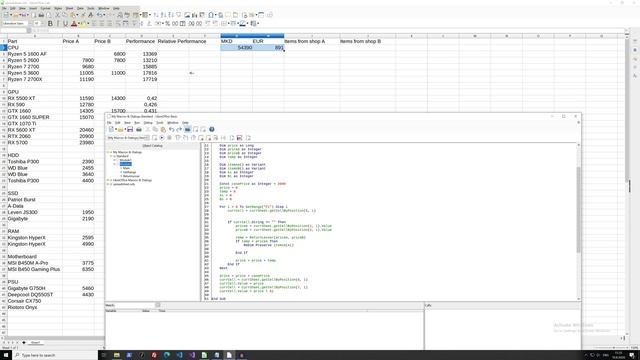Open Font Name dropdown in Calc
The height and width of the screenshot is (360, 640).
(x=29, y=23)
